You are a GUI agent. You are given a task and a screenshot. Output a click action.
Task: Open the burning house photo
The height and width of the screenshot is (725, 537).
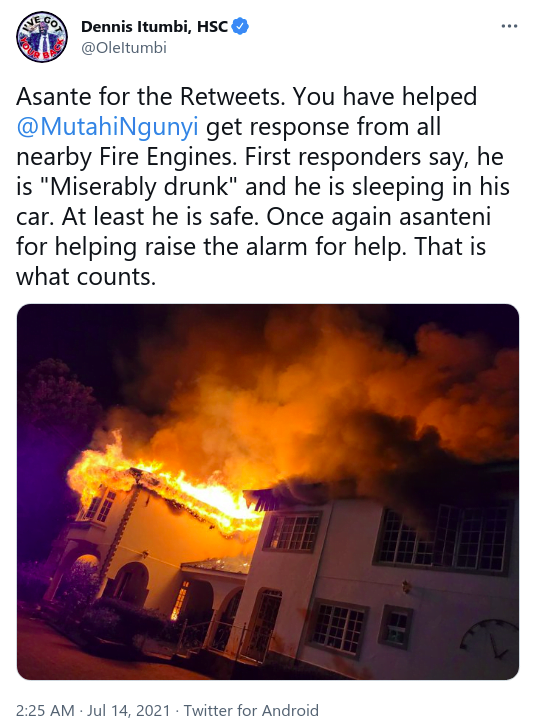pos(268,492)
